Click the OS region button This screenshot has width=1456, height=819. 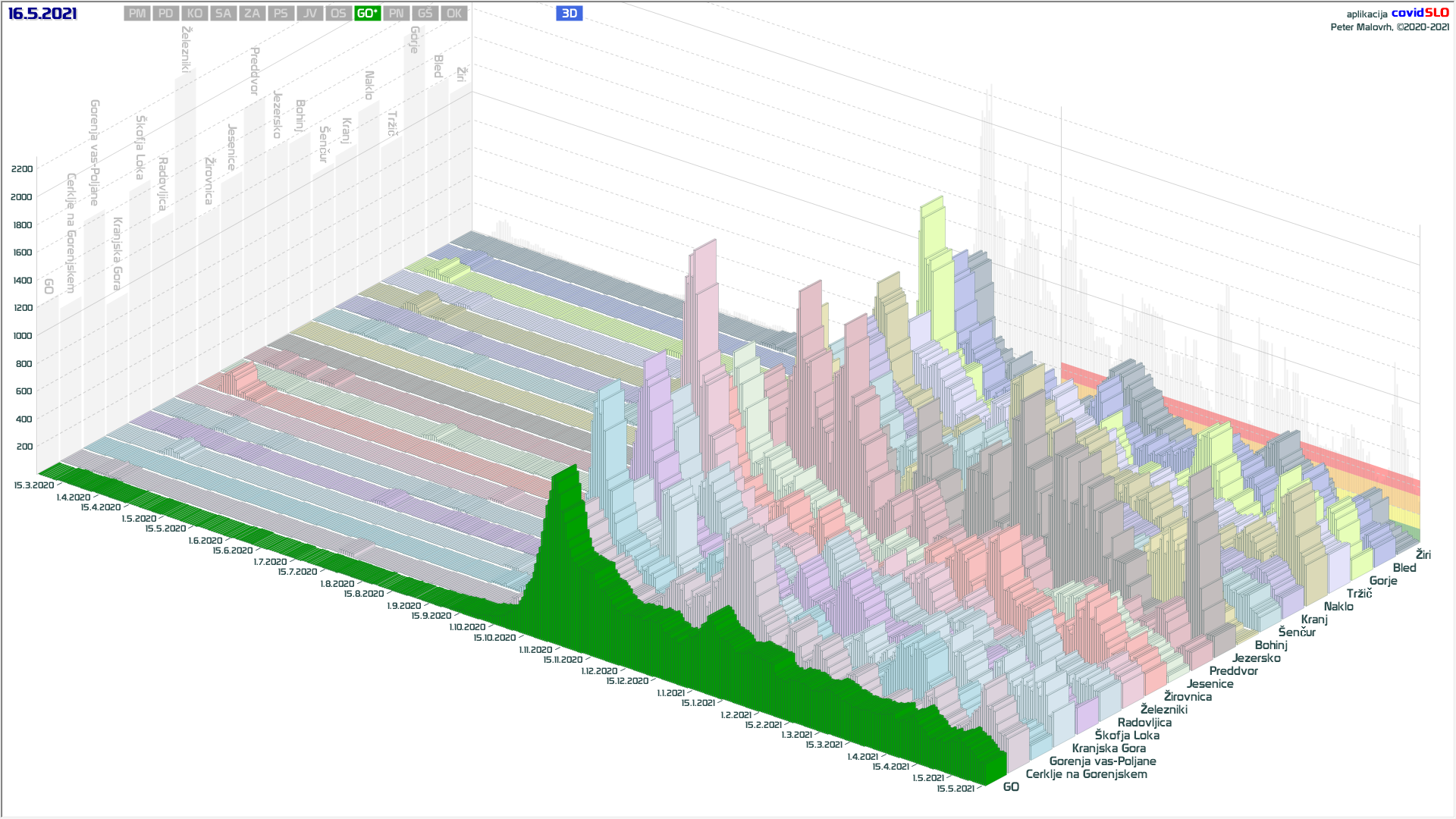pyautogui.click(x=338, y=14)
